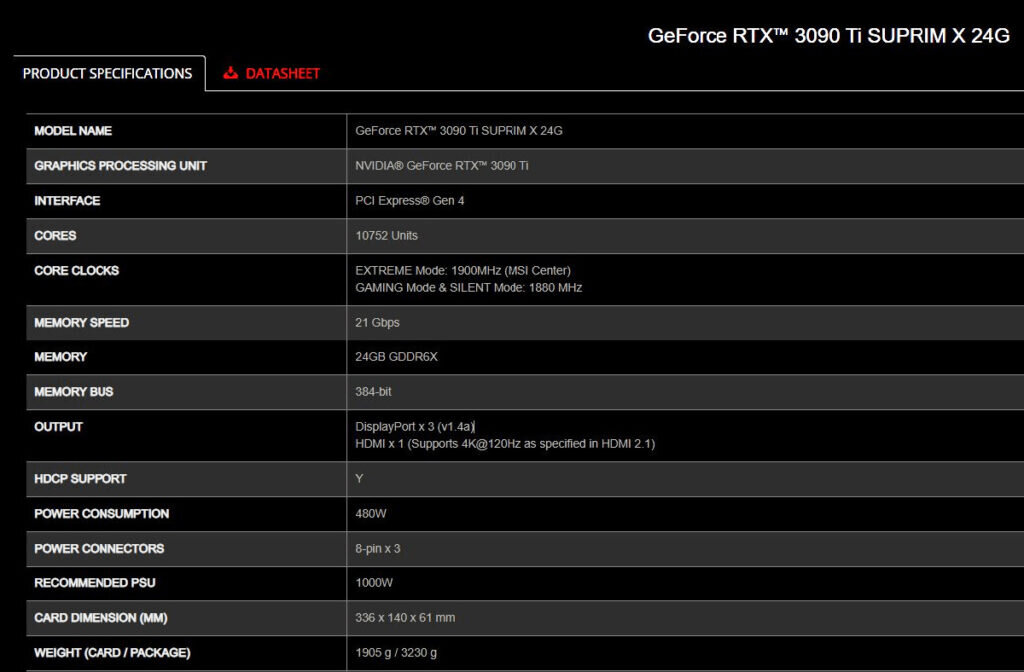
Task: Click the WEIGHT (CARD / PACKAGE) label
Action: [x=112, y=652]
